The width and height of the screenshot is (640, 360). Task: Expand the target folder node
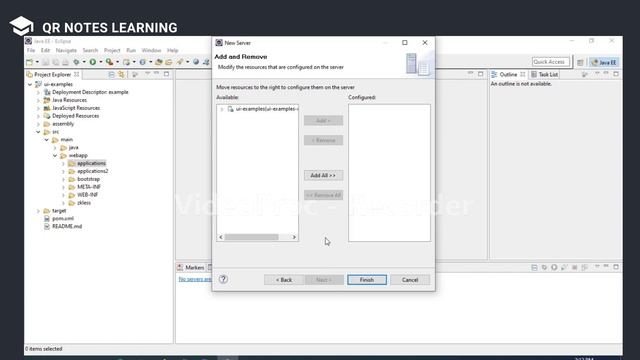point(38,211)
